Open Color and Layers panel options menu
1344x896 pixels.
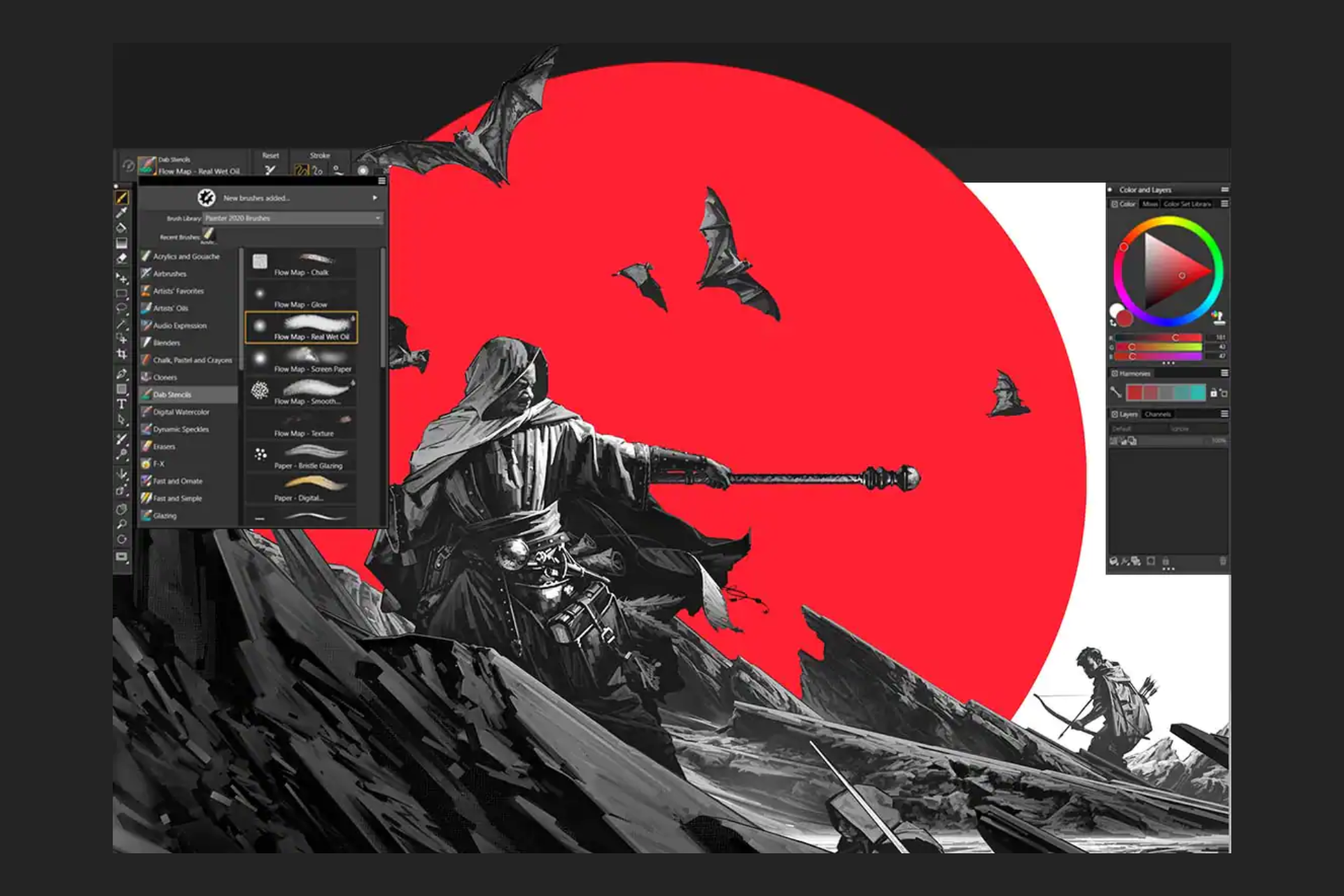(x=1224, y=190)
